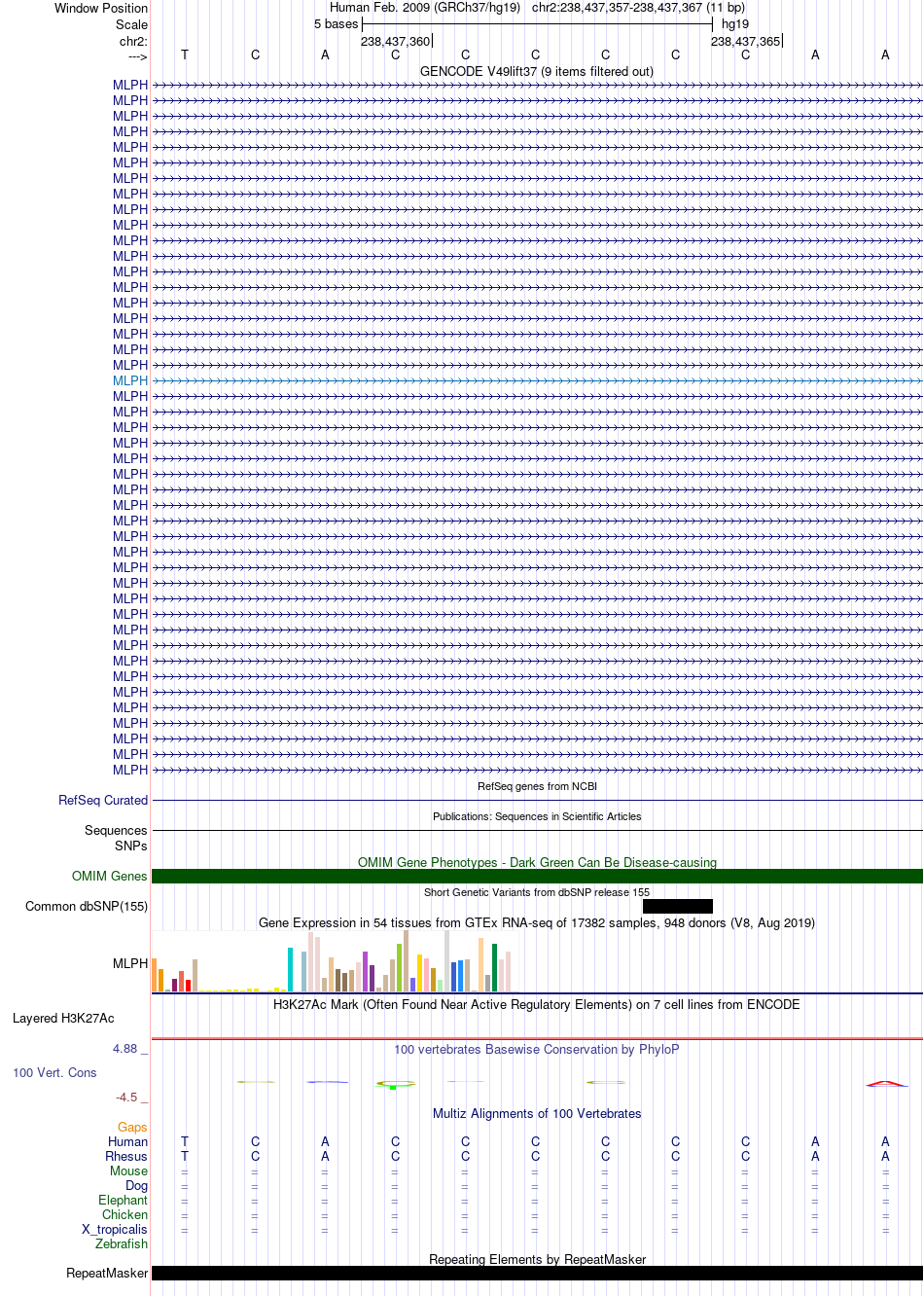Click the RefSeq Curated track label
This screenshot has width=924, height=1296.
(x=103, y=801)
